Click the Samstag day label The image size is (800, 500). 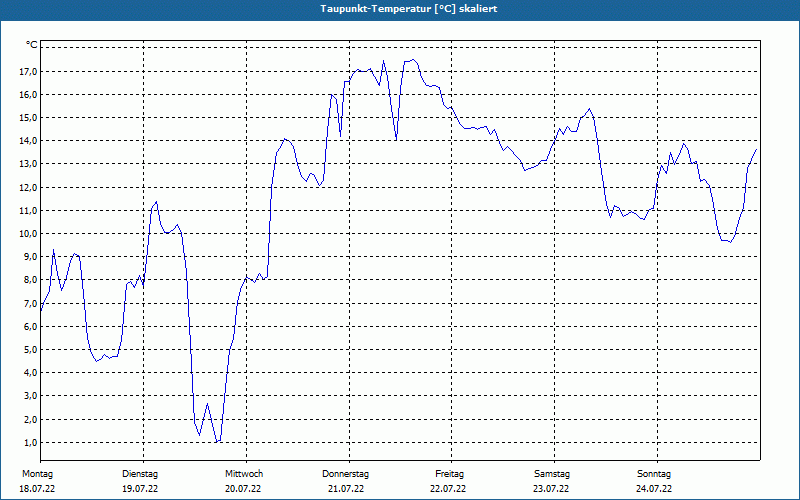click(552, 474)
